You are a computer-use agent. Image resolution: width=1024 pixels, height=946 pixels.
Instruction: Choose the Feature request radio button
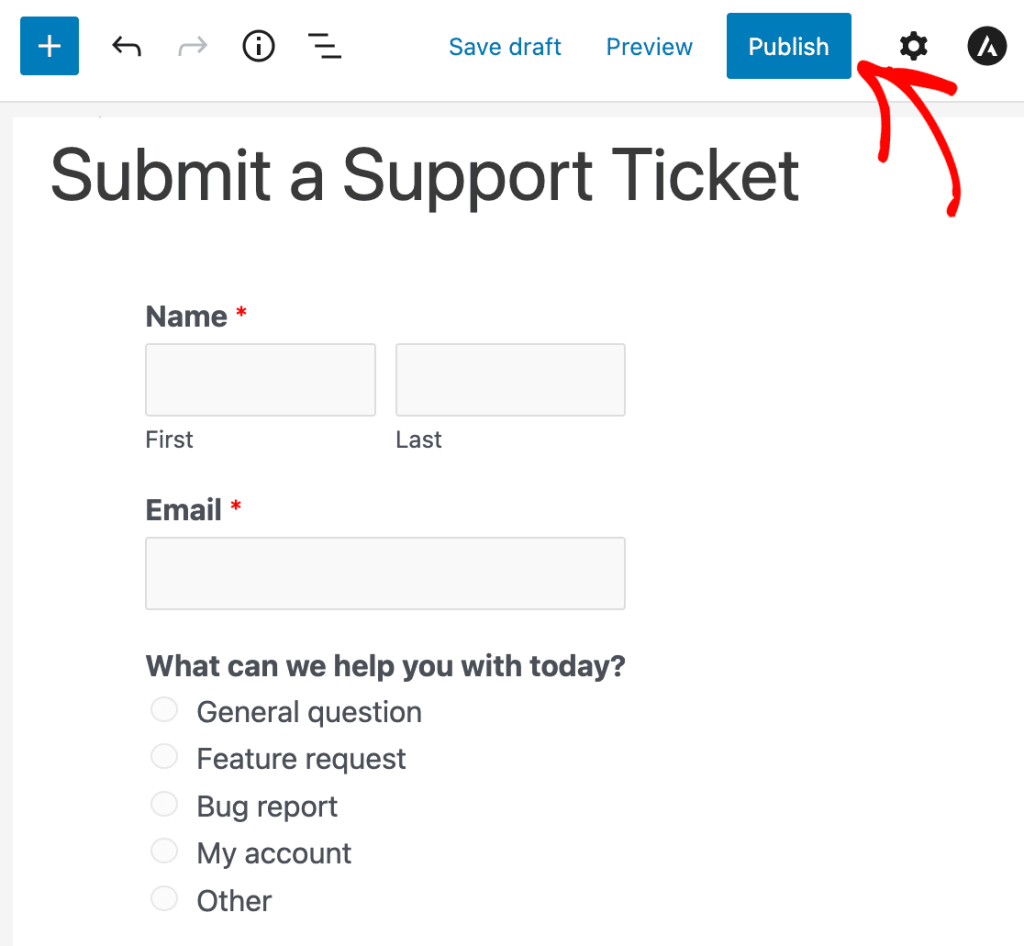tap(164, 757)
